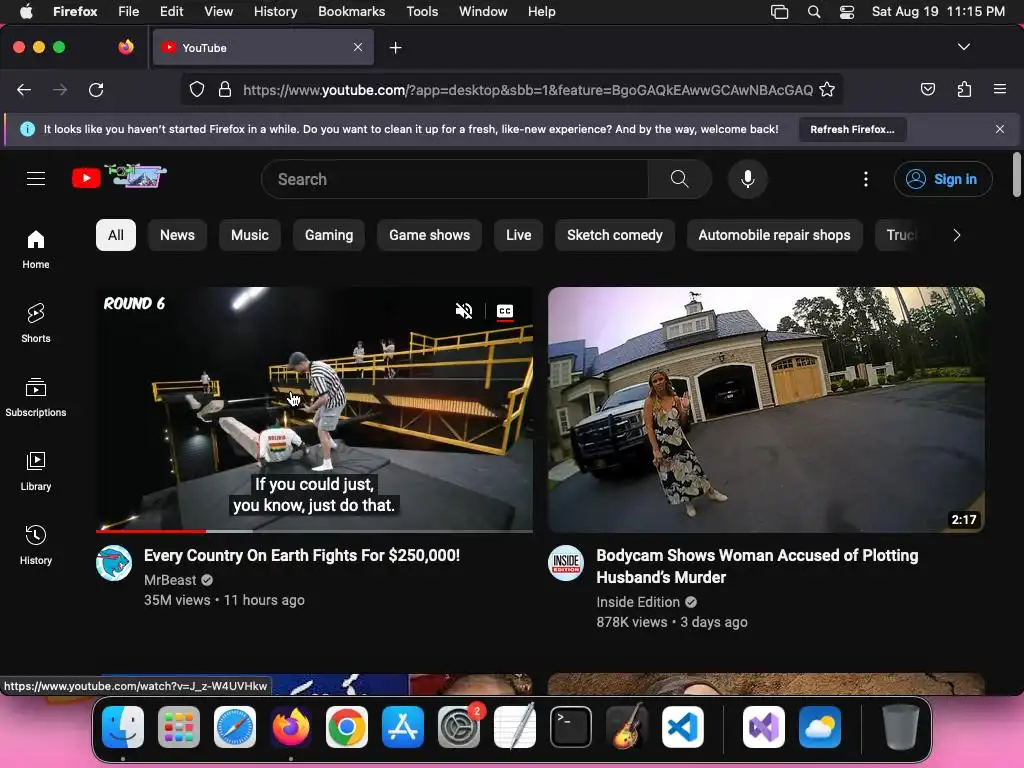Seek in the MrBeast preview progress bar
The image size is (1024, 768).
coord(314,531)
